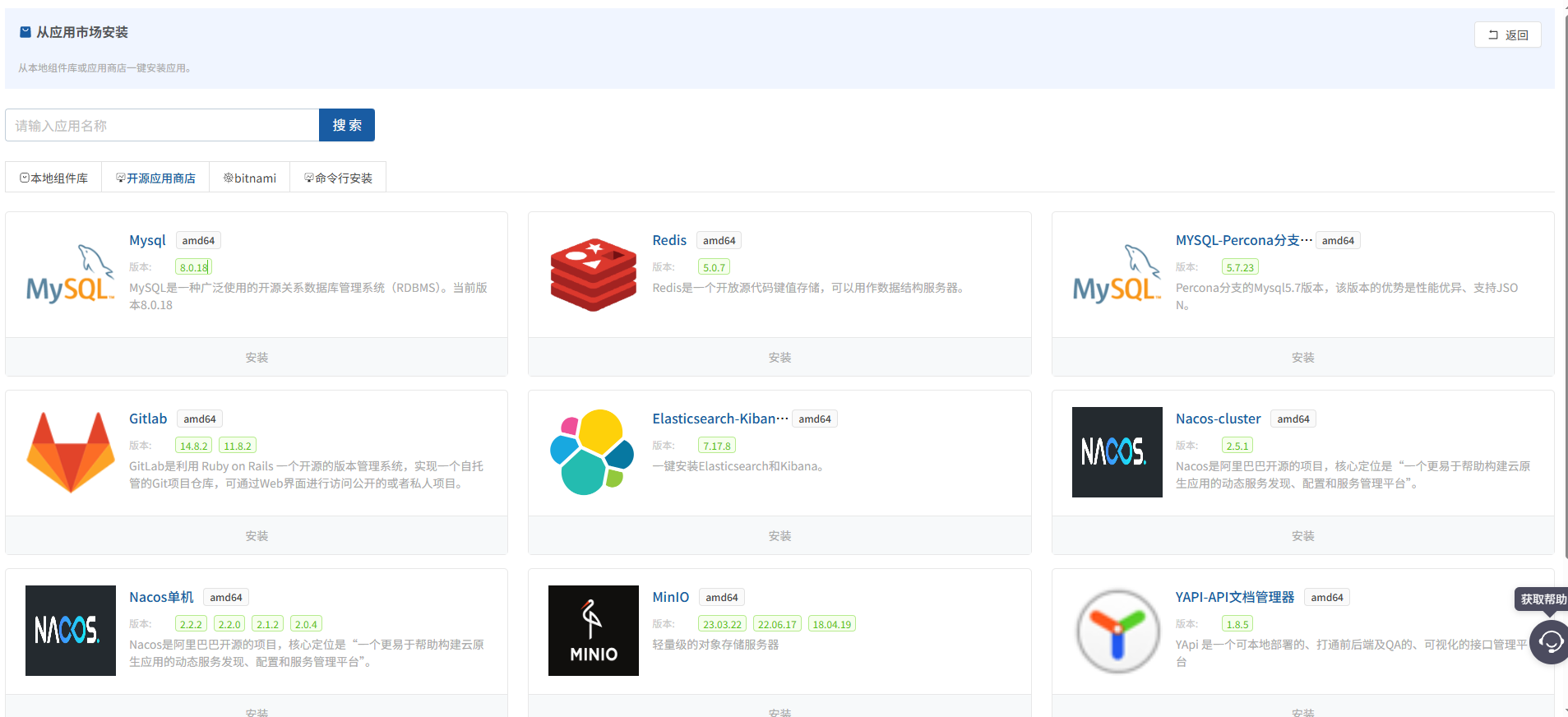Click the Redis logo icon

594,274
